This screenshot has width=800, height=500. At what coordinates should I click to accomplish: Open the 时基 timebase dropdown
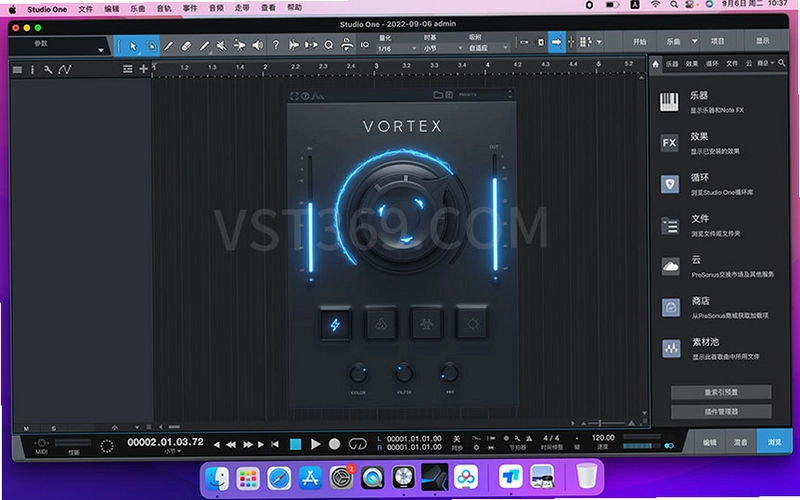[442, 48]
